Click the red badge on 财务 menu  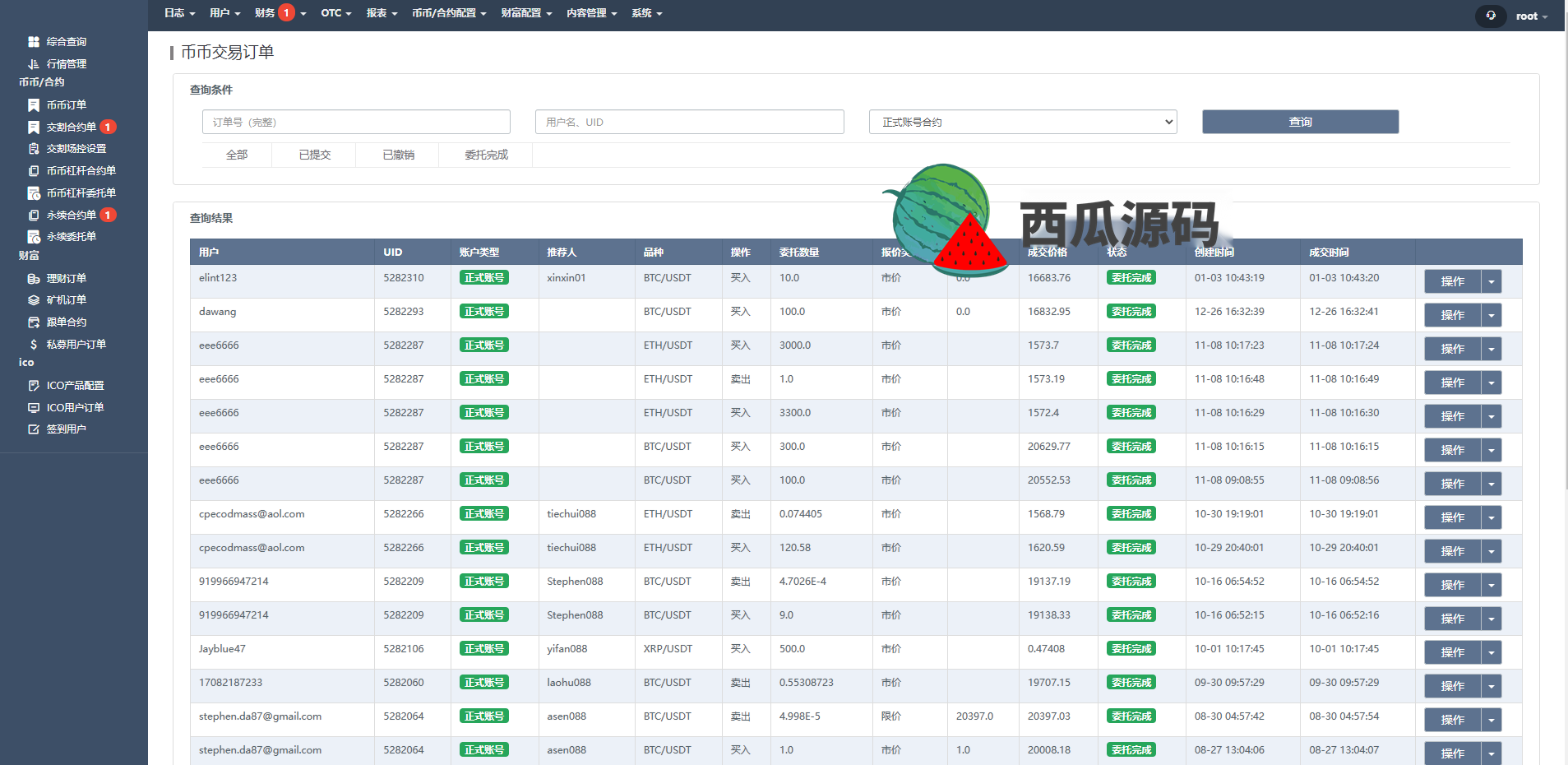pos(286,12)
